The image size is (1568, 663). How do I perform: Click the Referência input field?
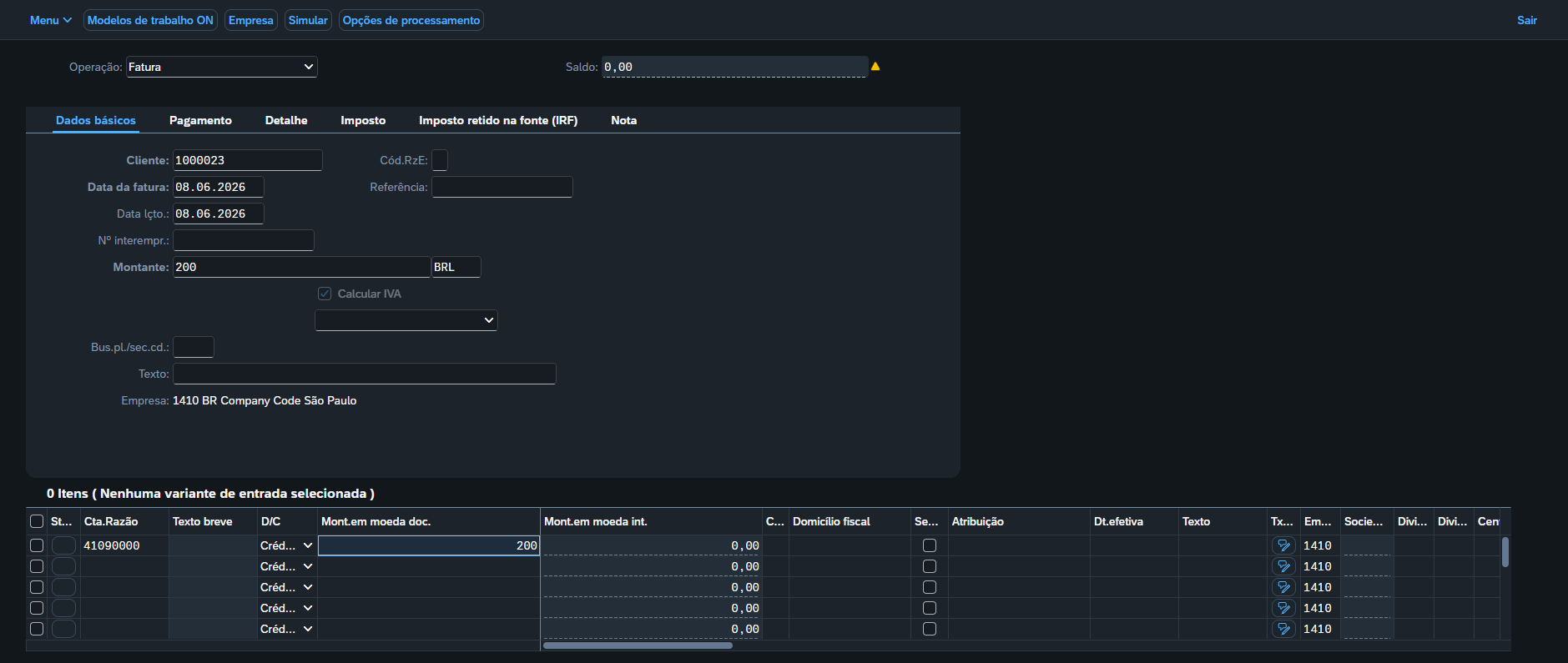tap(502, 187)
